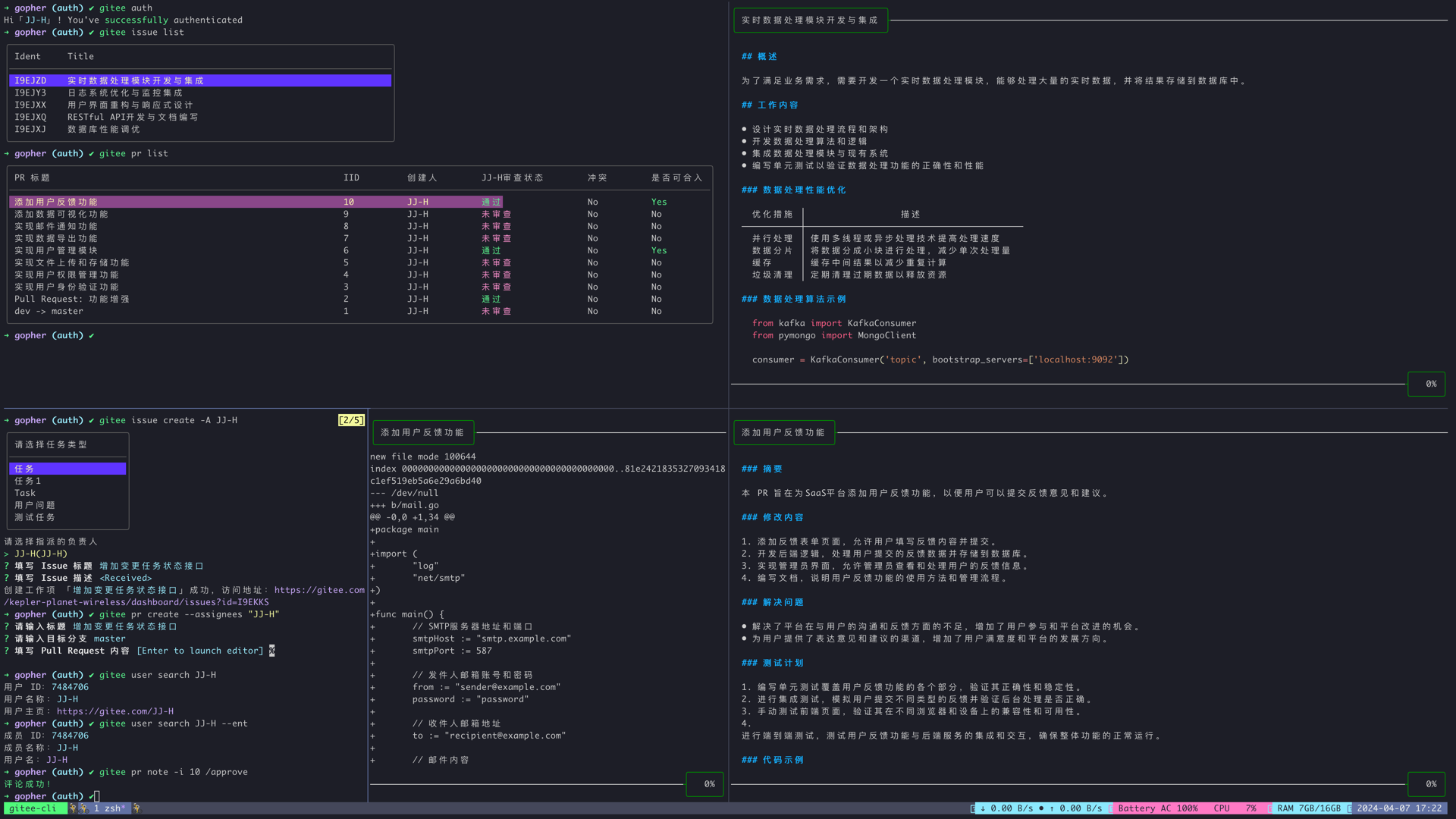Select PR row 实现邮件通知功能

click(359, 226)
